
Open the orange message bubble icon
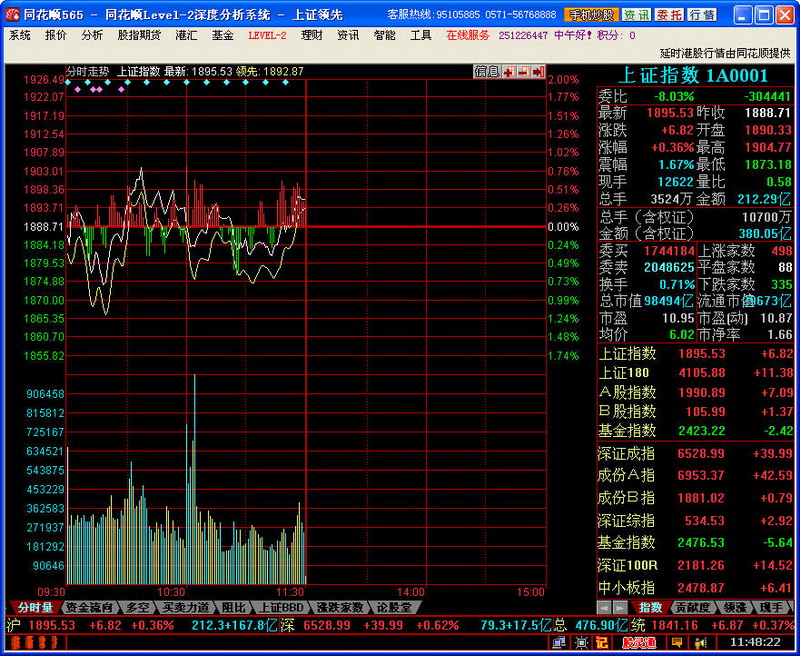tap(677, 643)
